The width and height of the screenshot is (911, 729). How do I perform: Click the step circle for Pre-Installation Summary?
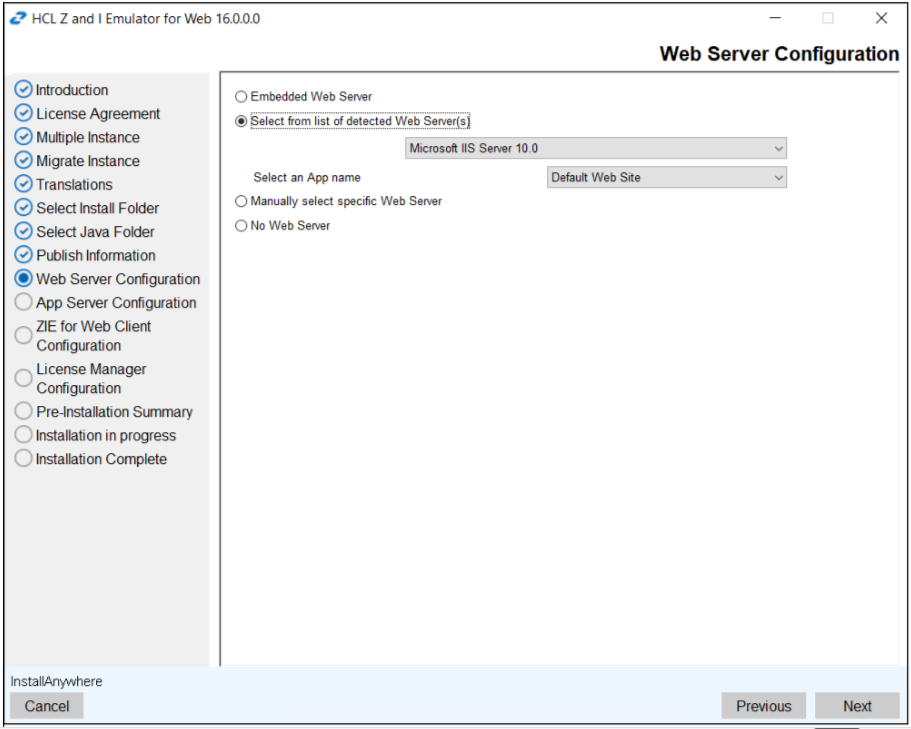[23, 411]
